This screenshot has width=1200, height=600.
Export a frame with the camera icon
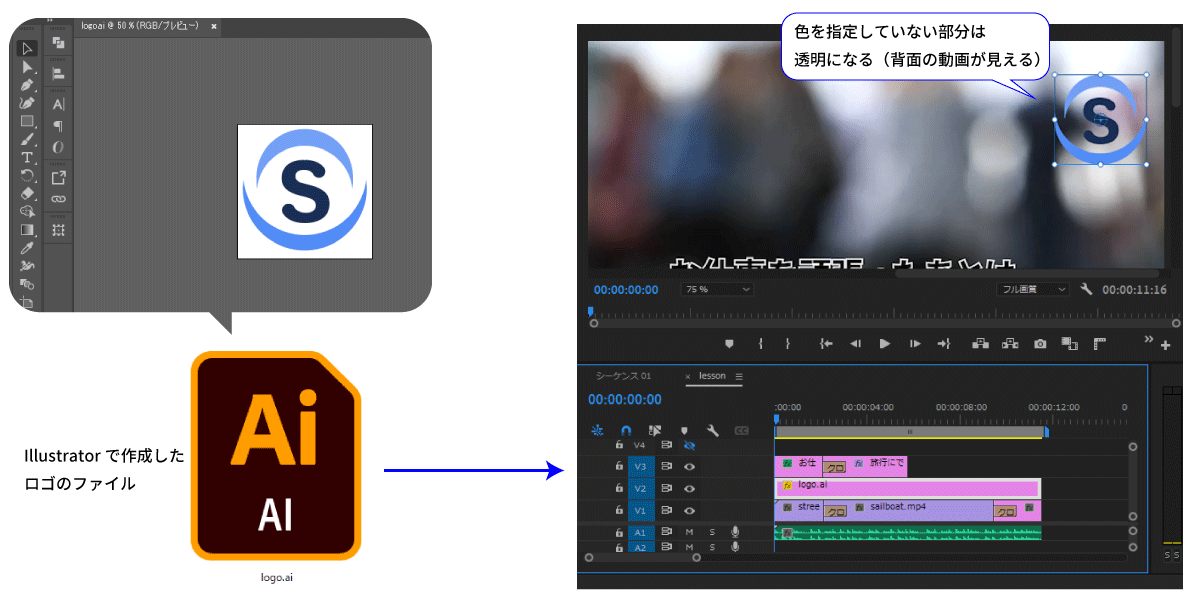click(1040, 343)
